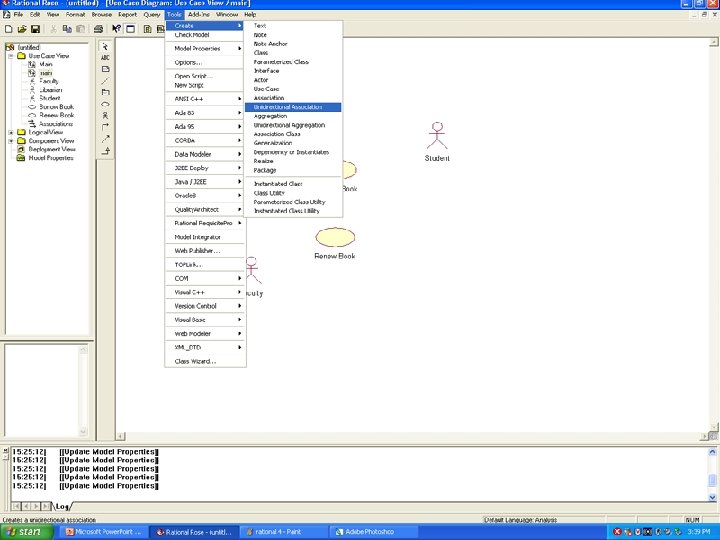Screen dimensions: 720x540
Task: Choose Options... in Tools menu
Action: click(205, 62)
